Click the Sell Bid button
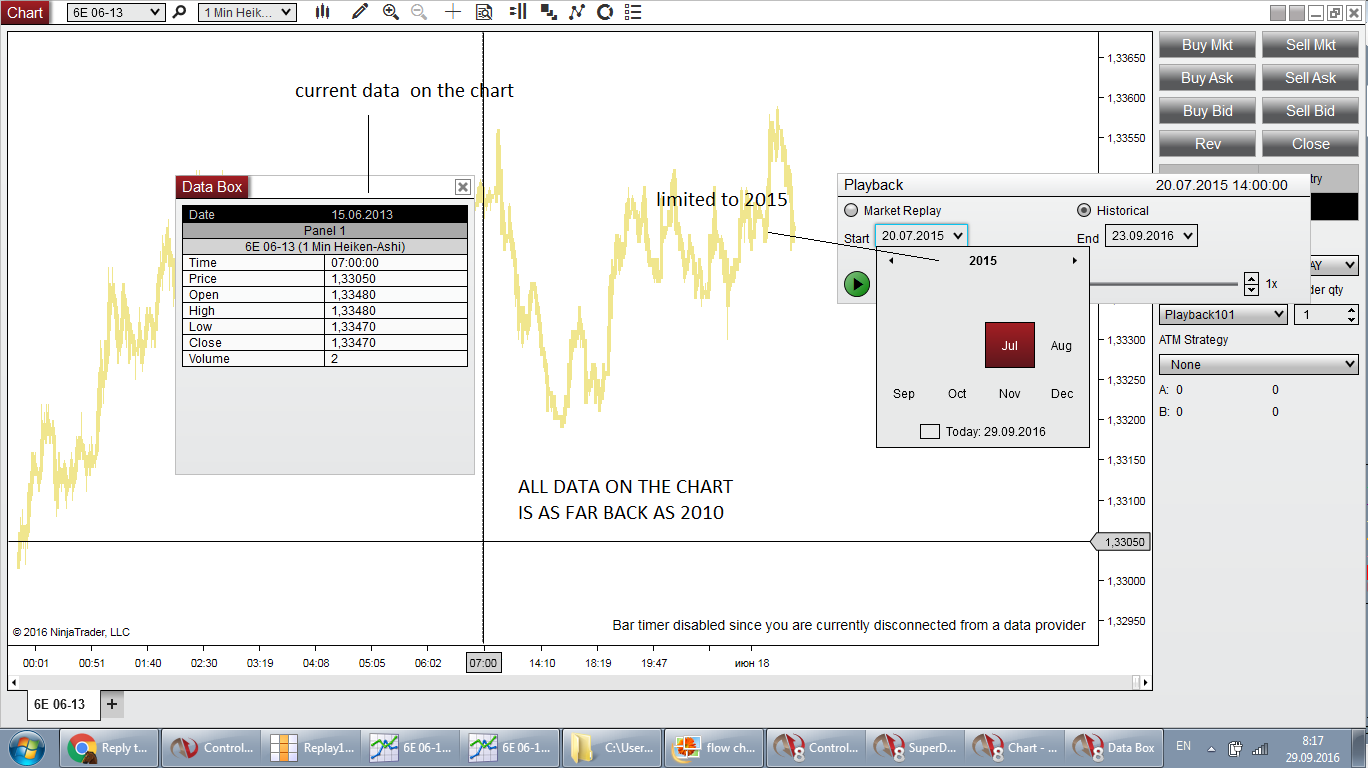This screenshot has height=770, width=1368. point(1310,111)
